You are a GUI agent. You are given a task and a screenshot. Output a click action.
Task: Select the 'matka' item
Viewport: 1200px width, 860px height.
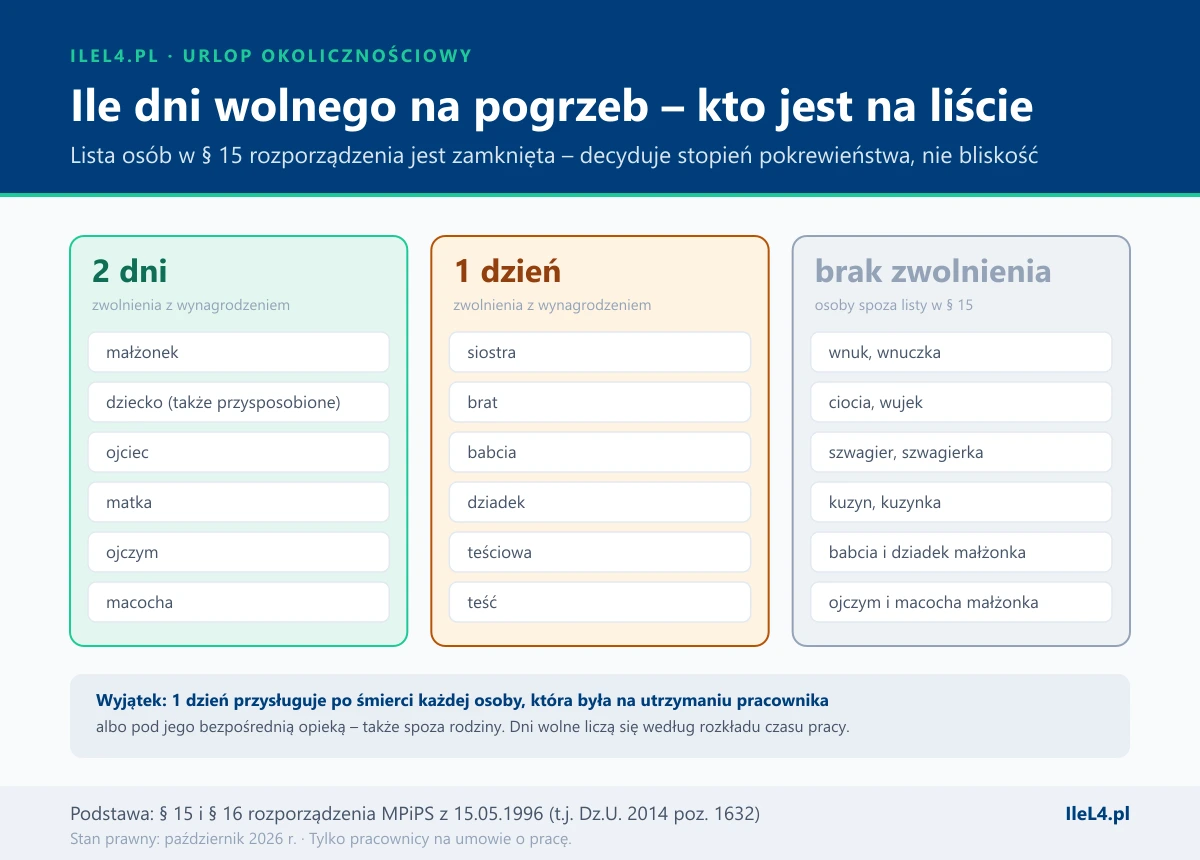pos(238,502)
